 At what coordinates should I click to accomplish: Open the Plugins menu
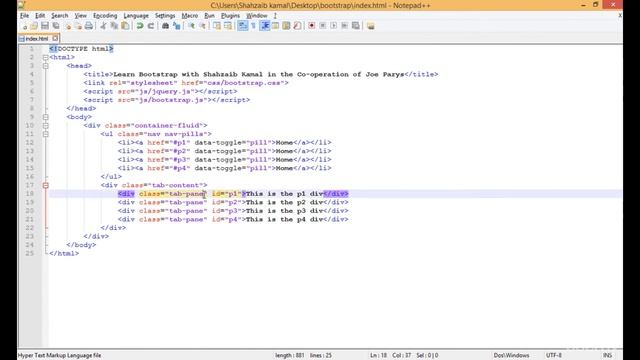pos(230,16)
